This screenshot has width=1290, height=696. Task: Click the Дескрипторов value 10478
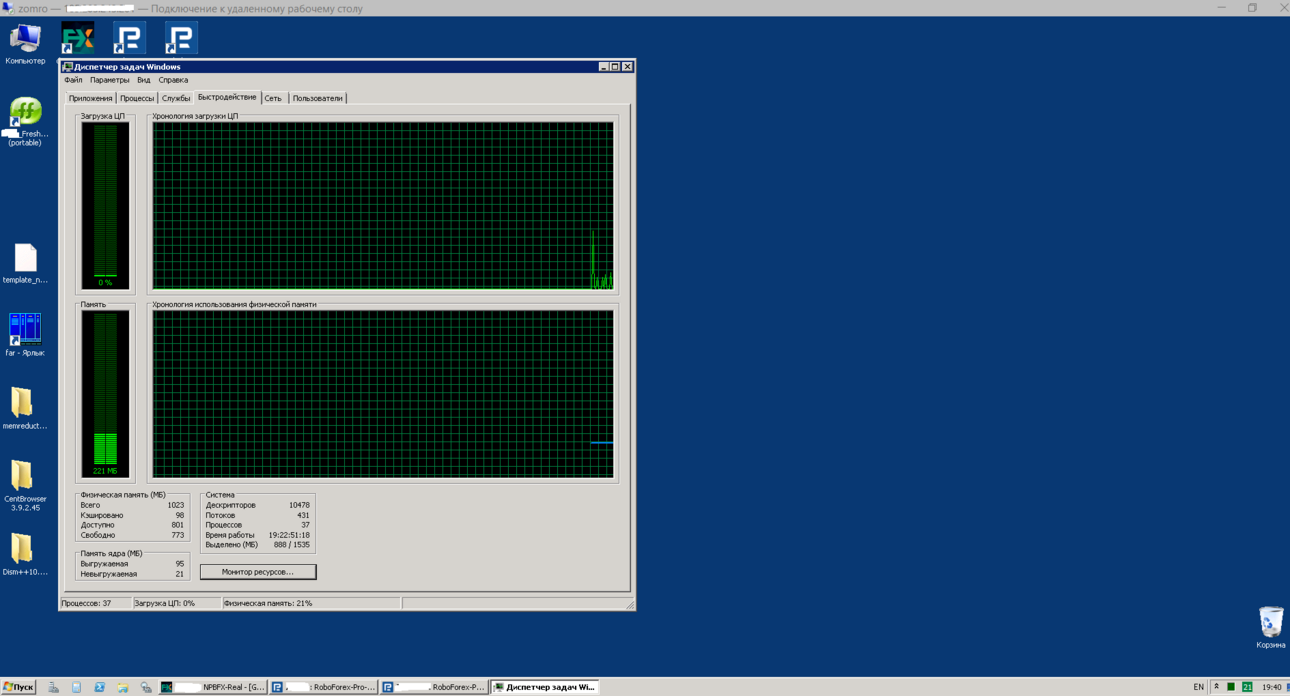tap(298, 505)
